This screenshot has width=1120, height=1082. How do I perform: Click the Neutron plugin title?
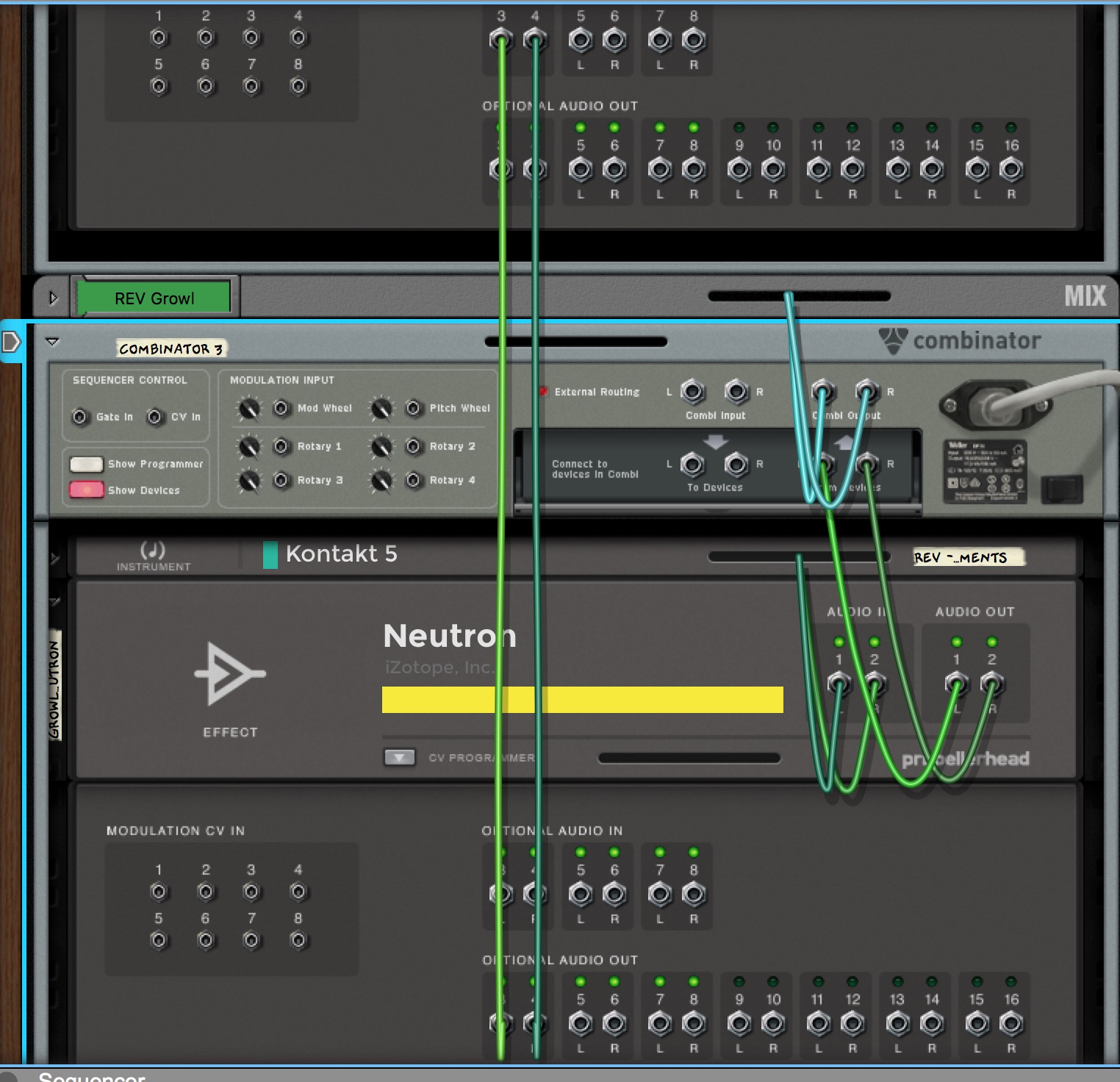point(450,636)
